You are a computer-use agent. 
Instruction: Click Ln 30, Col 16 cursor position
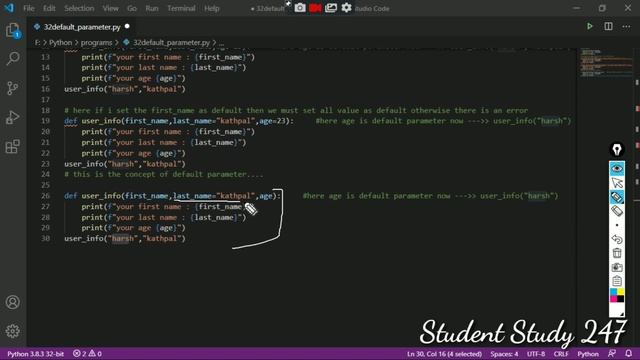point(444,354)
